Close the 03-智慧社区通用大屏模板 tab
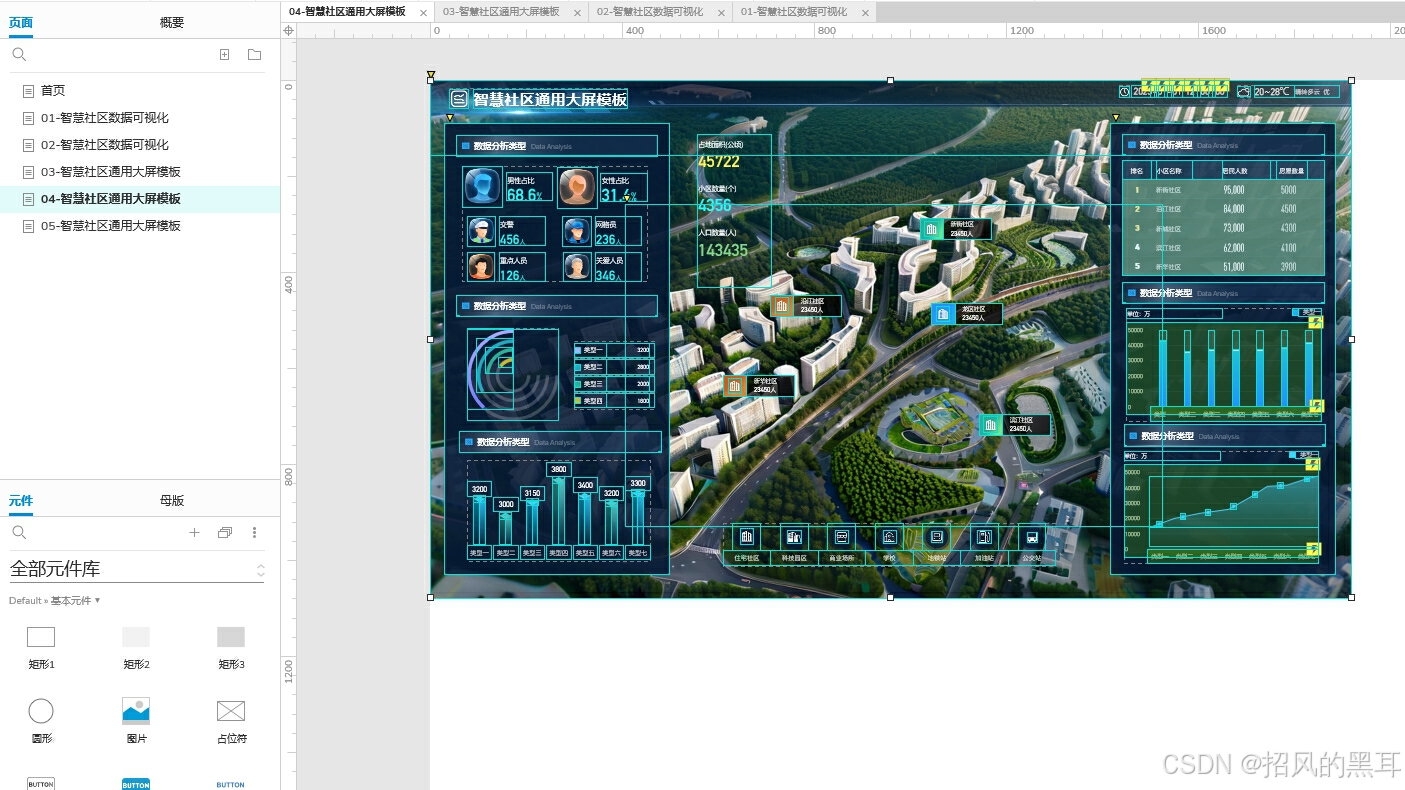 coord(577,12)
